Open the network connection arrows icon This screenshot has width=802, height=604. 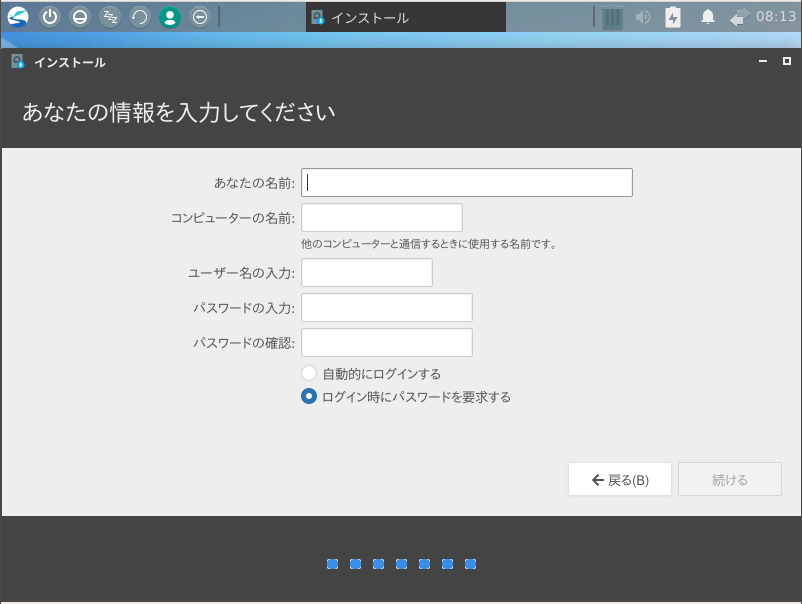point(739,17)
